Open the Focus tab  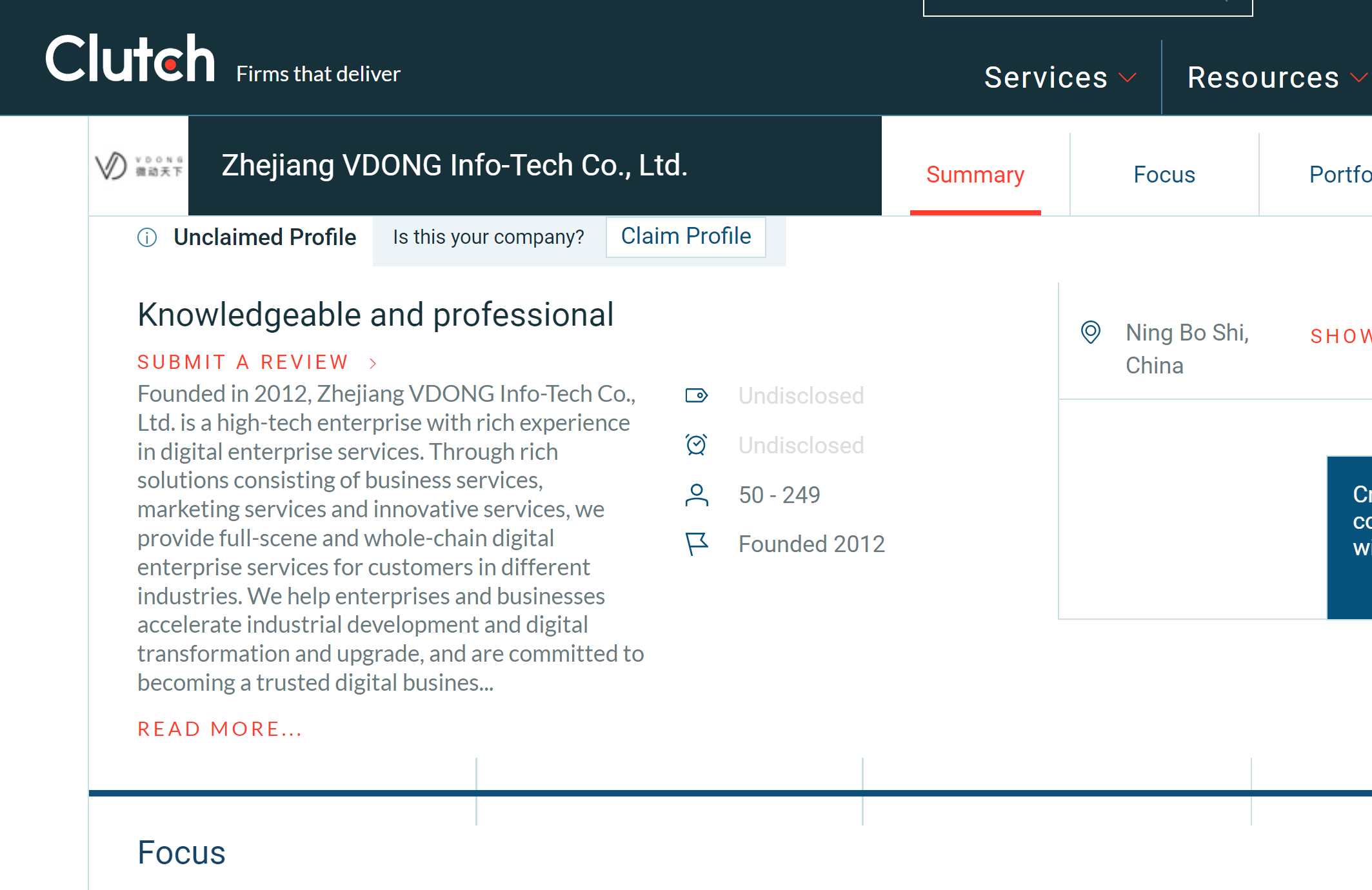click(1164, 175)
